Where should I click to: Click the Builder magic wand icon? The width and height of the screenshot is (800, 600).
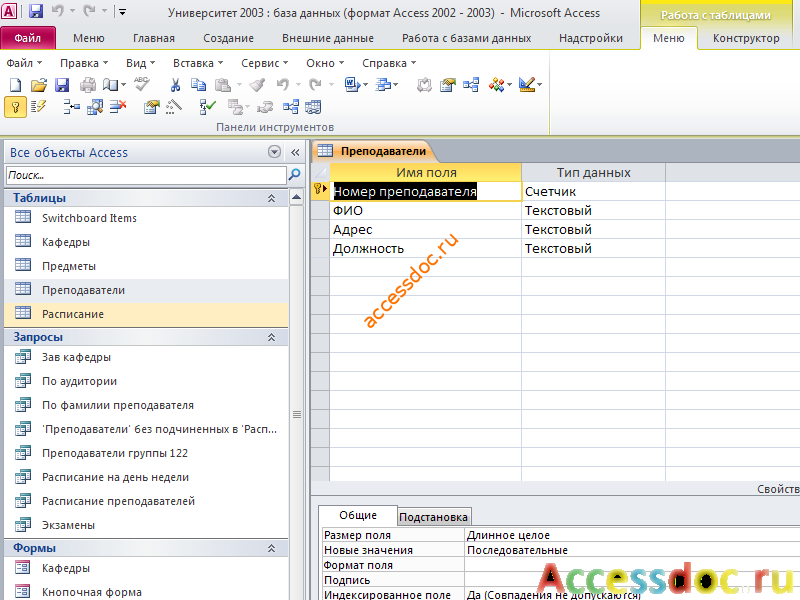click(x=174, y=107)
